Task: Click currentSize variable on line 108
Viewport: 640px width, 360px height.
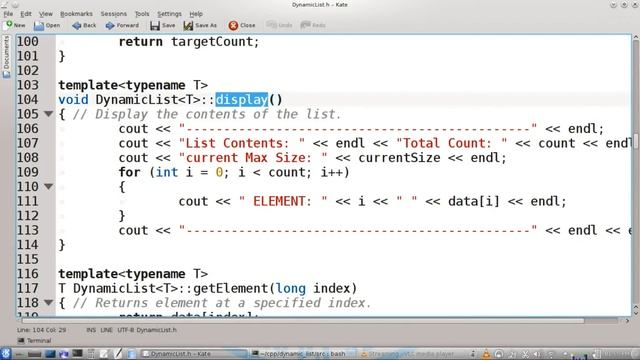Action: point(399,158)
